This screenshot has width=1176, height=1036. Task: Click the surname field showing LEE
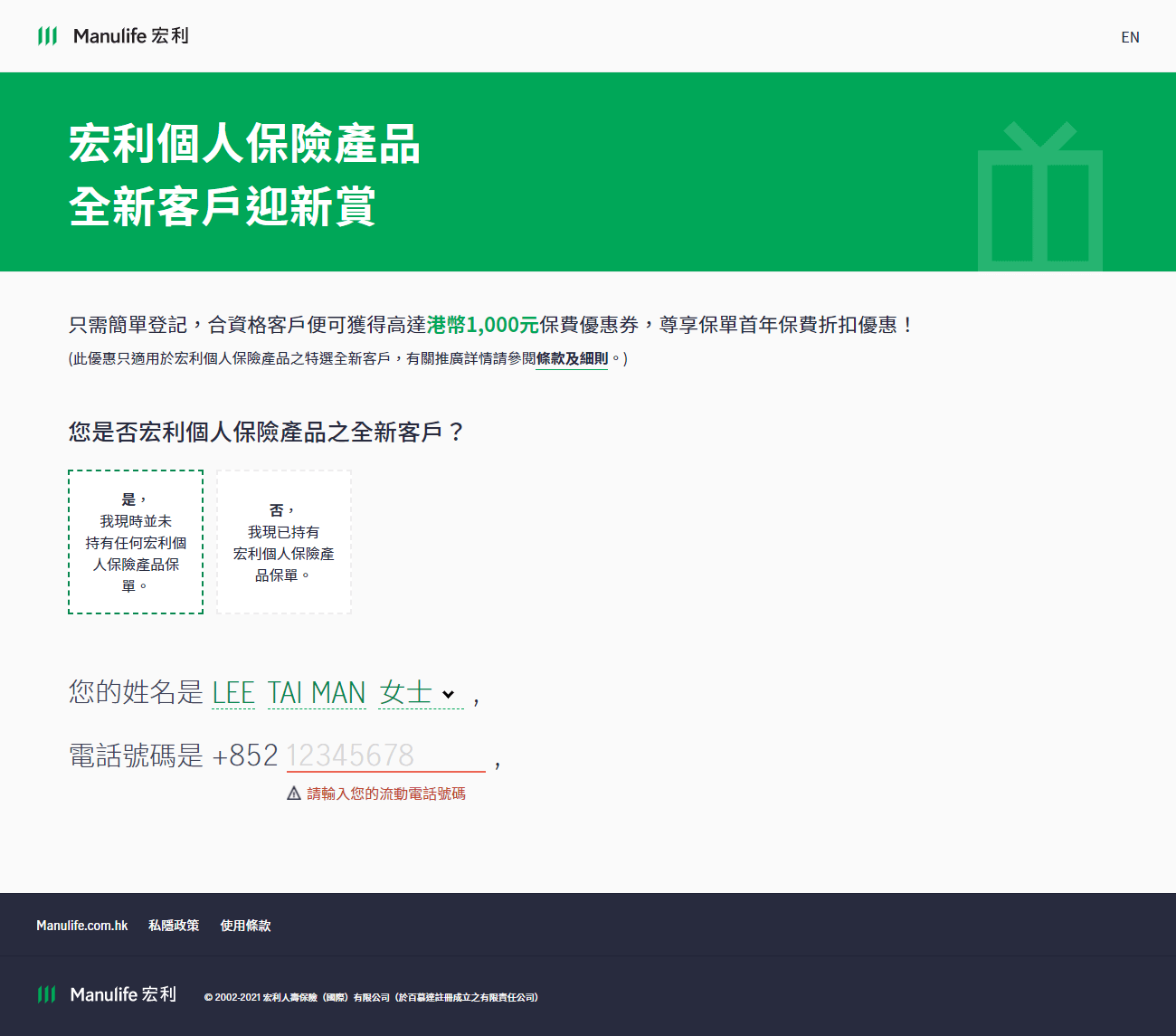tap(233, 693)
